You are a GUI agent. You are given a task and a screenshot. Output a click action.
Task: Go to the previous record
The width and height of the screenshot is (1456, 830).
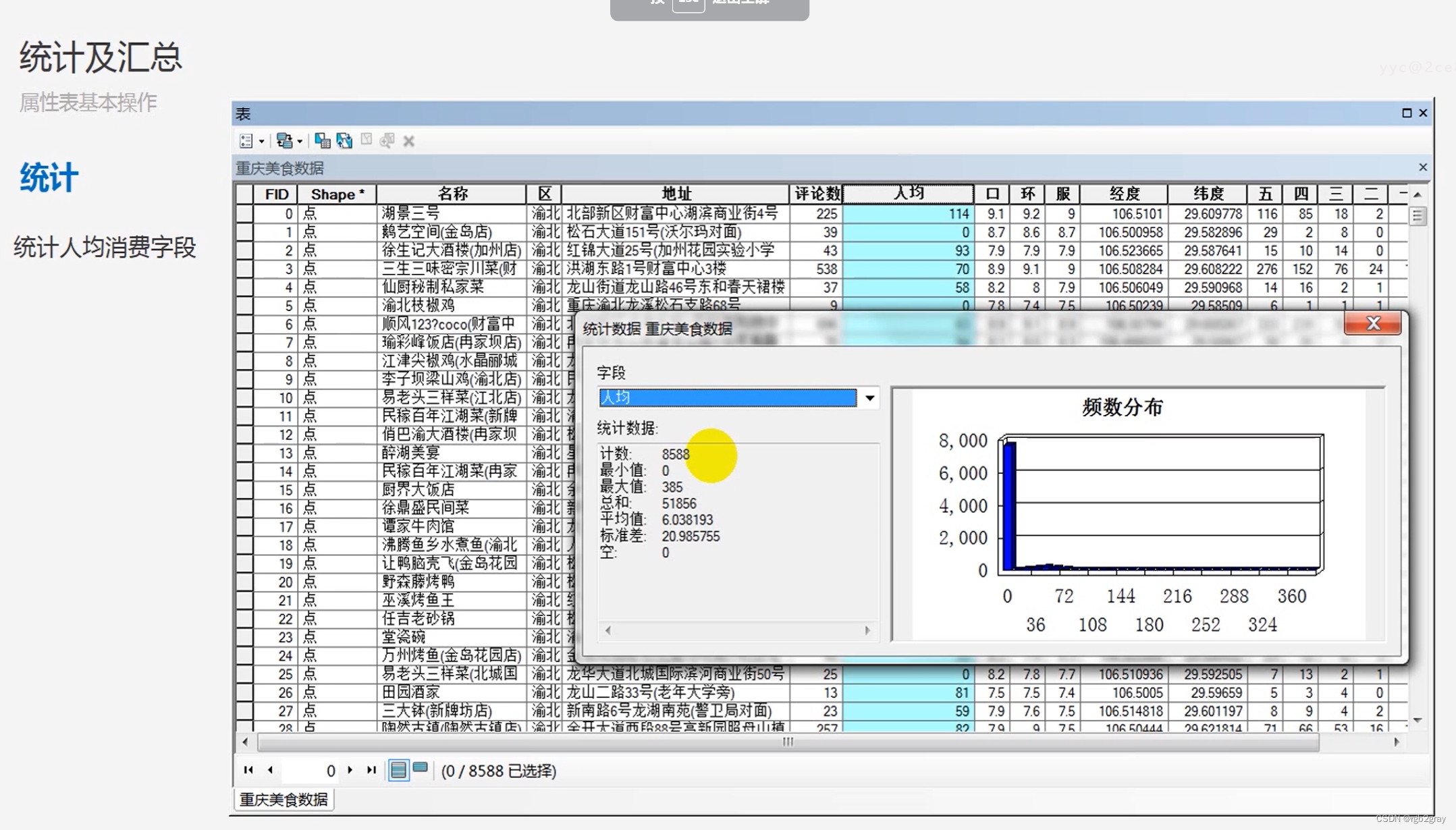270,770
